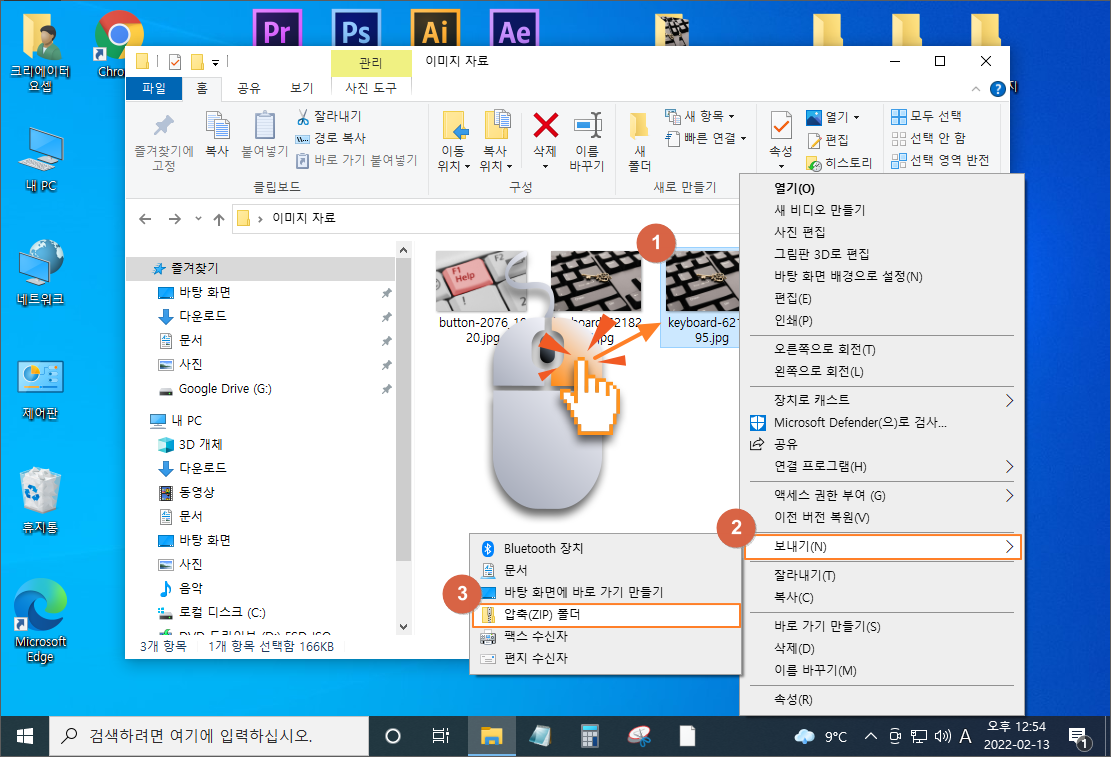
Task: Click File Explorer icon on the taskbar
Action: pyautogui.click(x=492, y=736)
